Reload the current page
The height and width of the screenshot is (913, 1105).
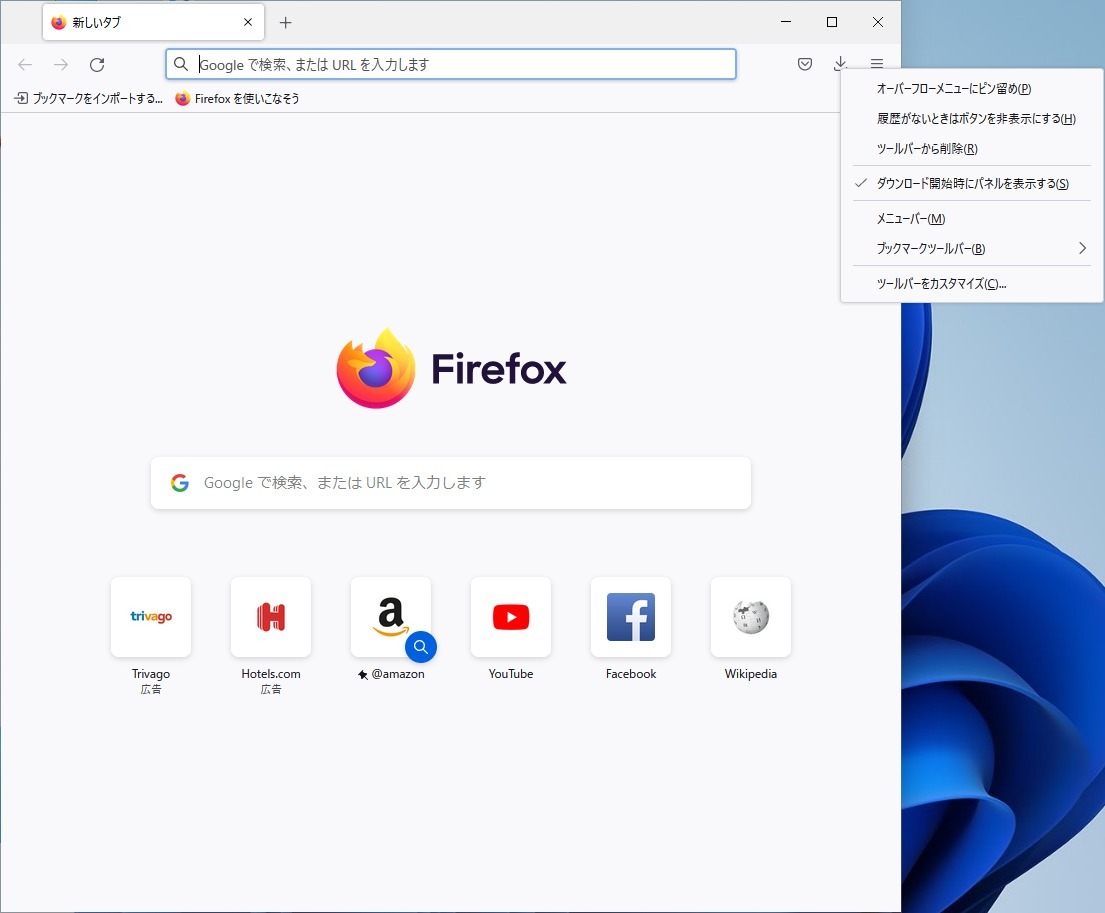97,65
